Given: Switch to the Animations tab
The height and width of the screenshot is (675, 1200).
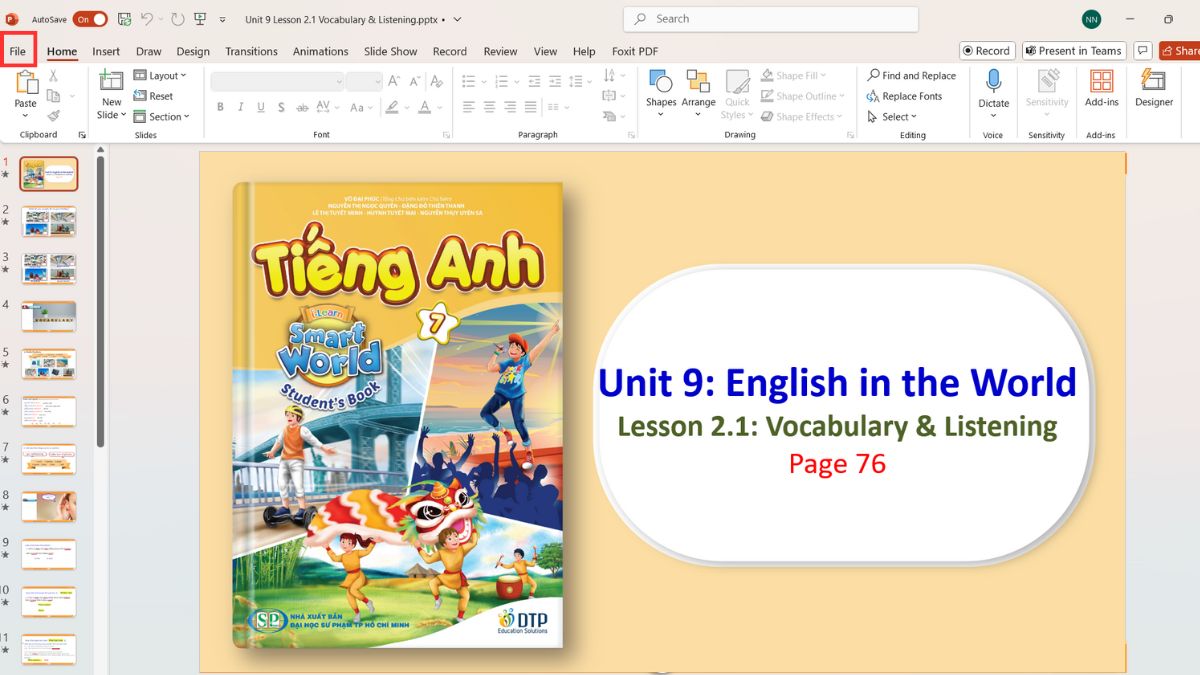Looking at the screenshot, I should coord(320,51).
